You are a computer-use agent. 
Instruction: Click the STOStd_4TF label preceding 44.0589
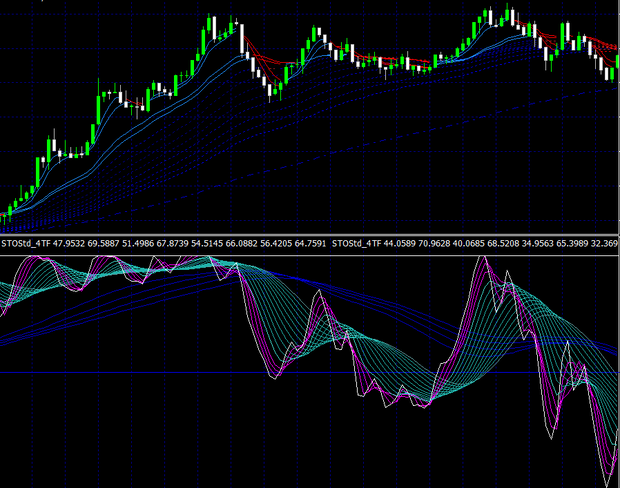(x=356, y=243)
